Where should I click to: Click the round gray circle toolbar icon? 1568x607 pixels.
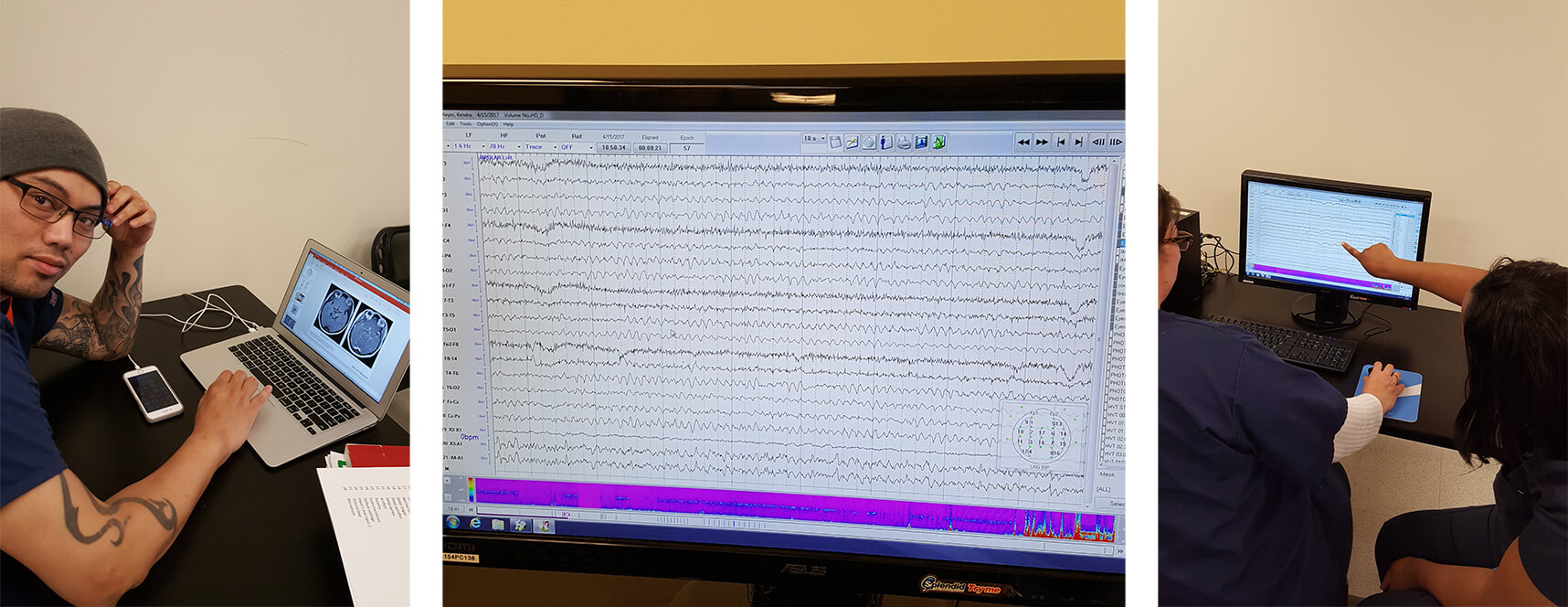[869, 143]
